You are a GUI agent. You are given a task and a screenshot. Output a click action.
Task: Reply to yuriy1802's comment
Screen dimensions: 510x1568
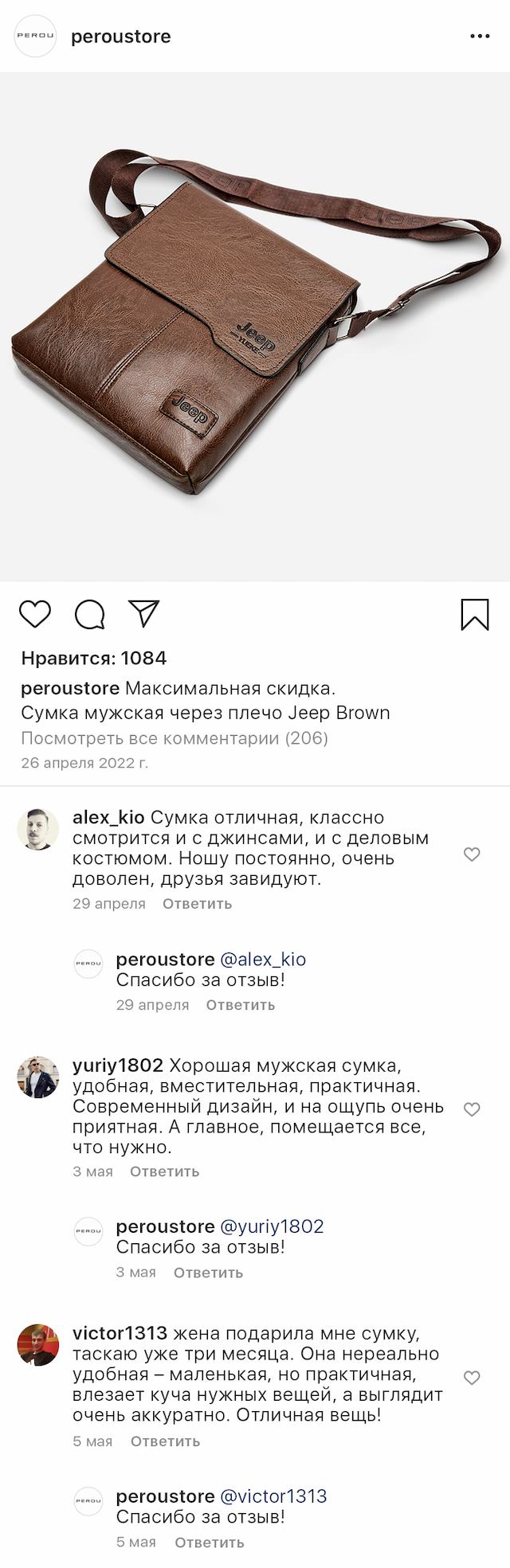pos(164,1171)
